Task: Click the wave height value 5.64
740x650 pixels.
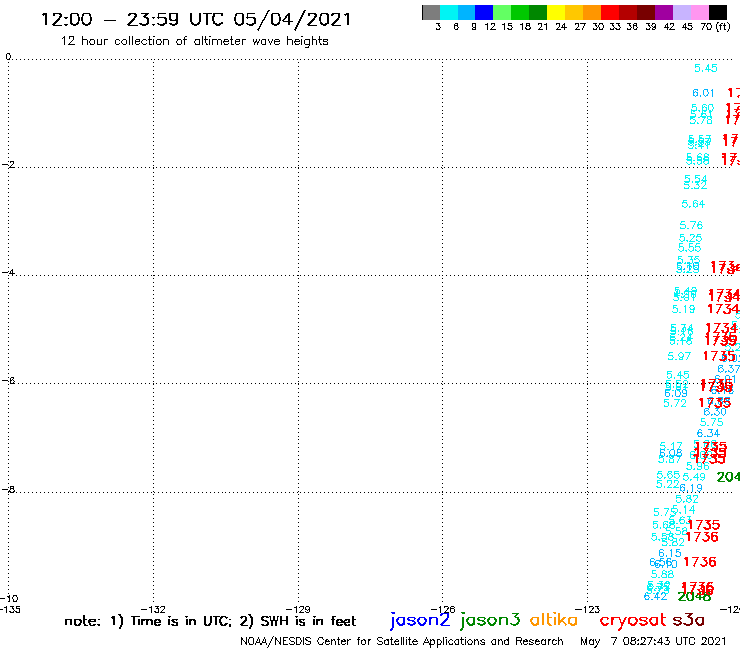Action: (693, 204)
